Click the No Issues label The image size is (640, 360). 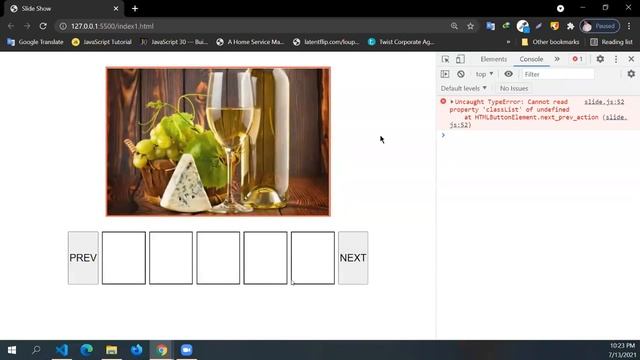click(x=514, y=88)
